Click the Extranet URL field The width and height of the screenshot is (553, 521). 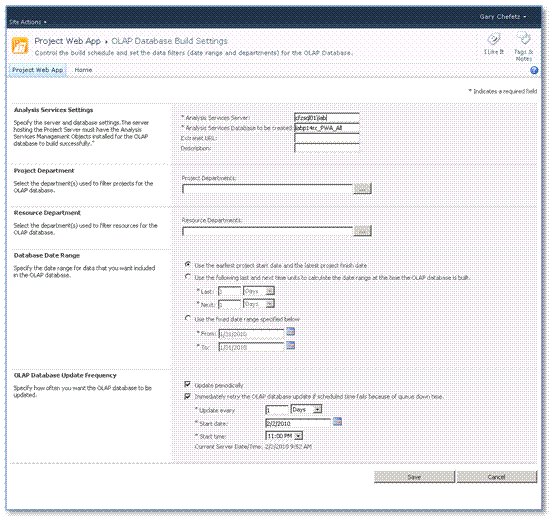pyautogui.click(x=327, y=138)
